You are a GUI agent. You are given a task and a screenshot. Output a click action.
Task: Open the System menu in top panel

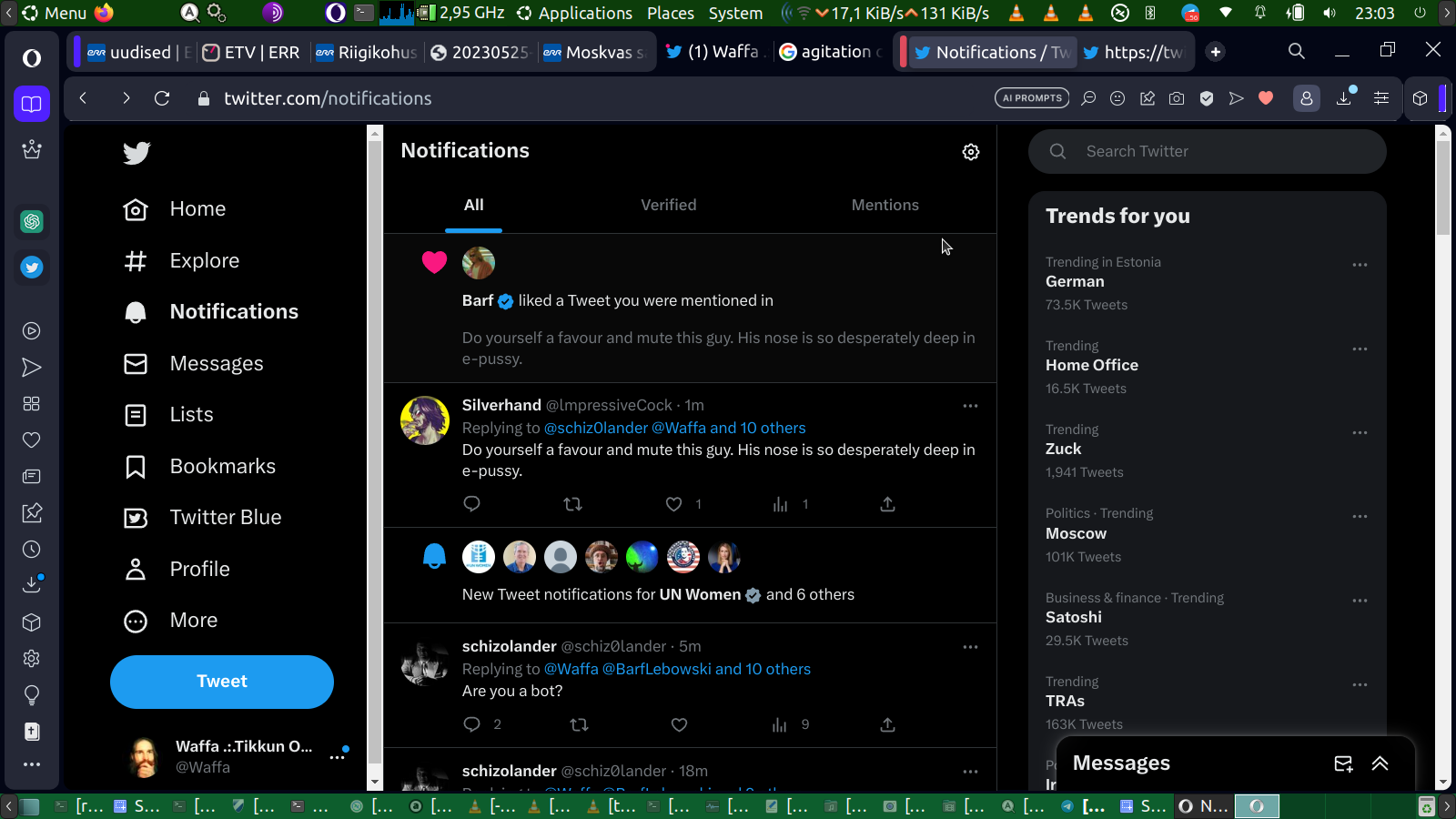pyautogui.click(x=735, y=13)
